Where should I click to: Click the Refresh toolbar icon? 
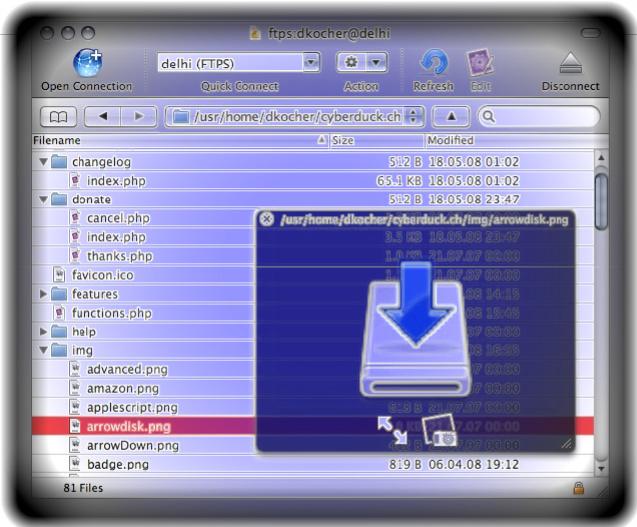tap(433, 63)
